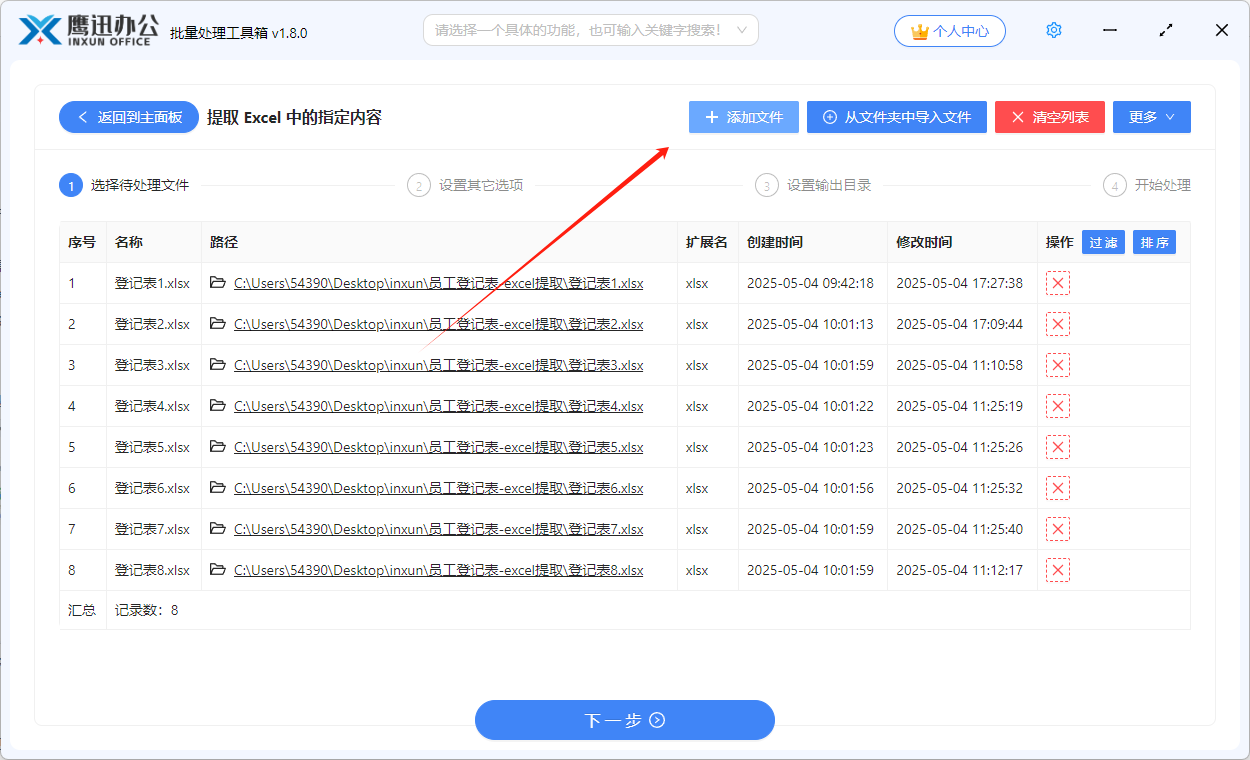This screenshot has width=1250, height=760.
Task: Click 清空列表 button
Action: pos(1049,117)
